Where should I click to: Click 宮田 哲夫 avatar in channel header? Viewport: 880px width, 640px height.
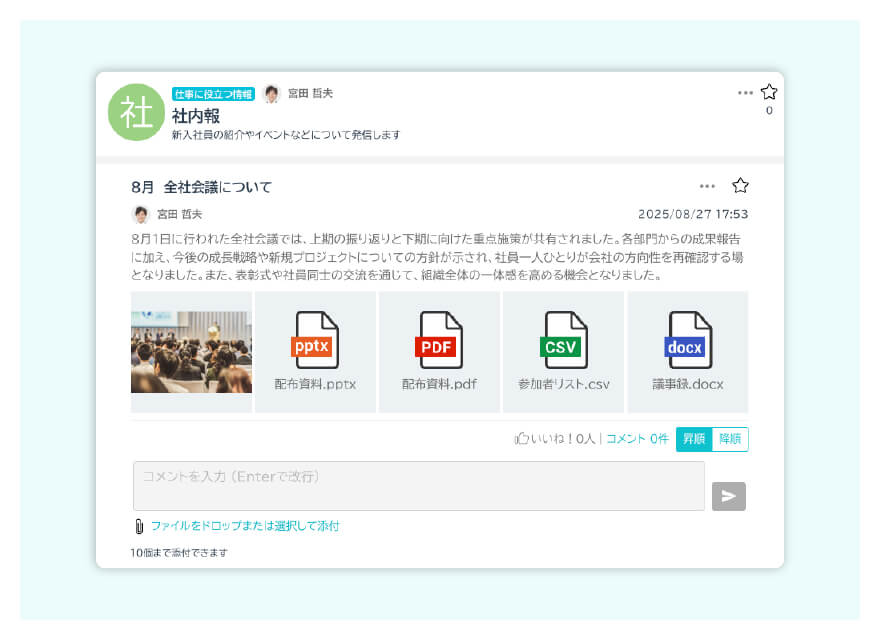tap(272, 94)
